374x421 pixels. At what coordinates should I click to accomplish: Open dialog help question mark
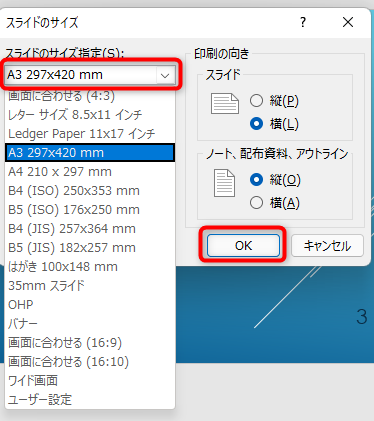pyautogui.click(x=303, y=22)
